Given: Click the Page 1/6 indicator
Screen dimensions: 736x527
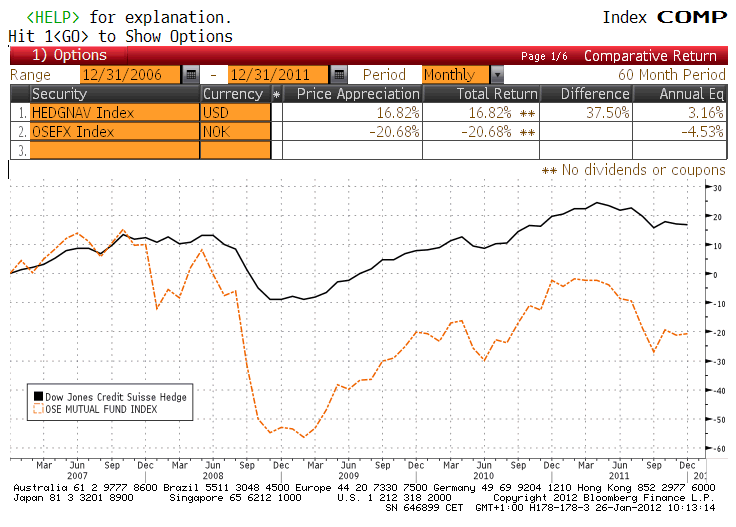Looking at the screenshot, I should [544, 56].
